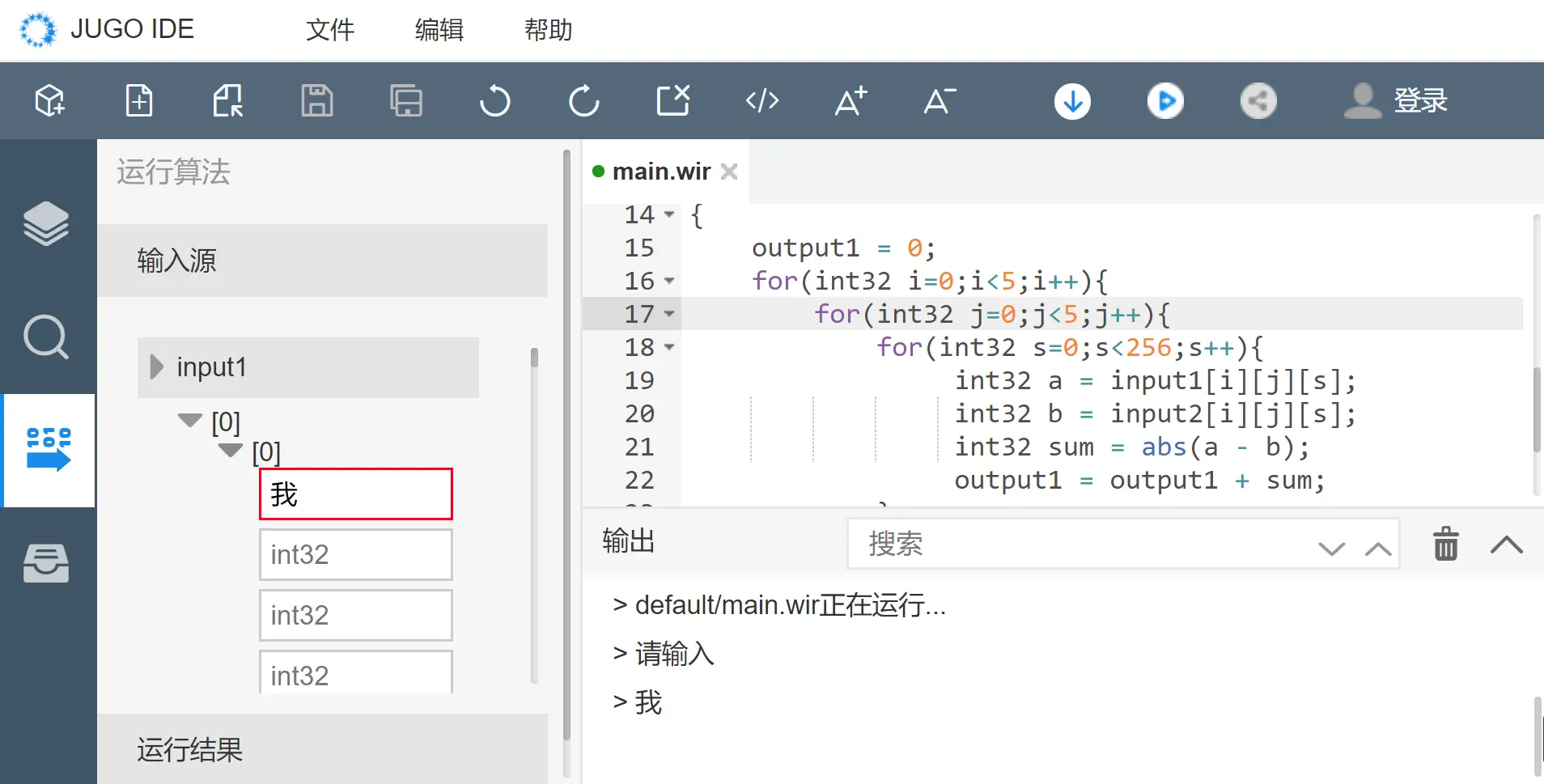Click the left panel divider scrollbar
This screenshot has width=1544, height=784.
coord(566,445)
